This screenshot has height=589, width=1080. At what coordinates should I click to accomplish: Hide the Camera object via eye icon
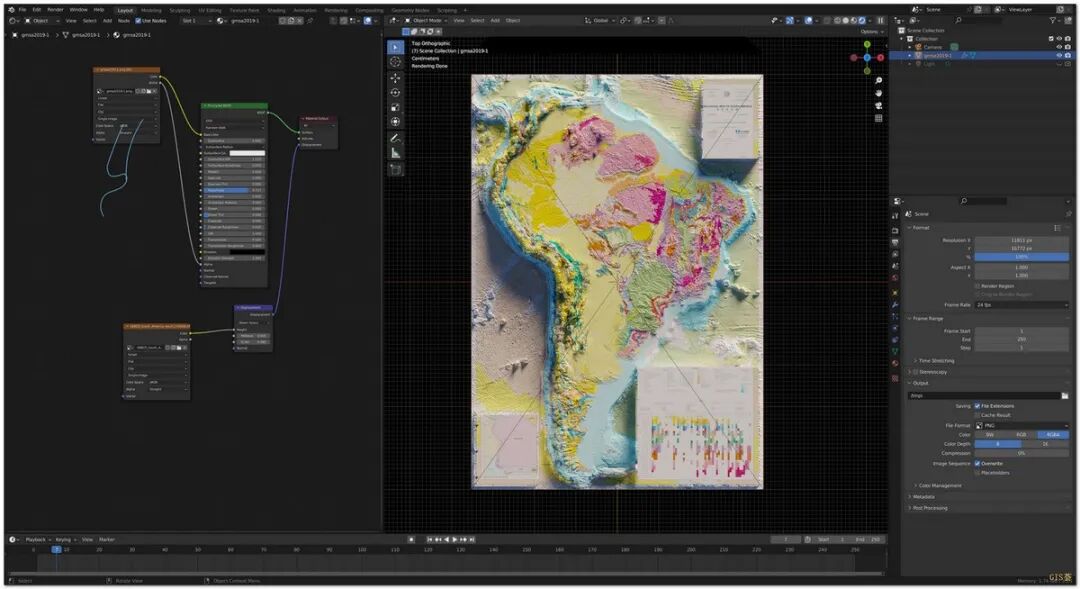1058,47
